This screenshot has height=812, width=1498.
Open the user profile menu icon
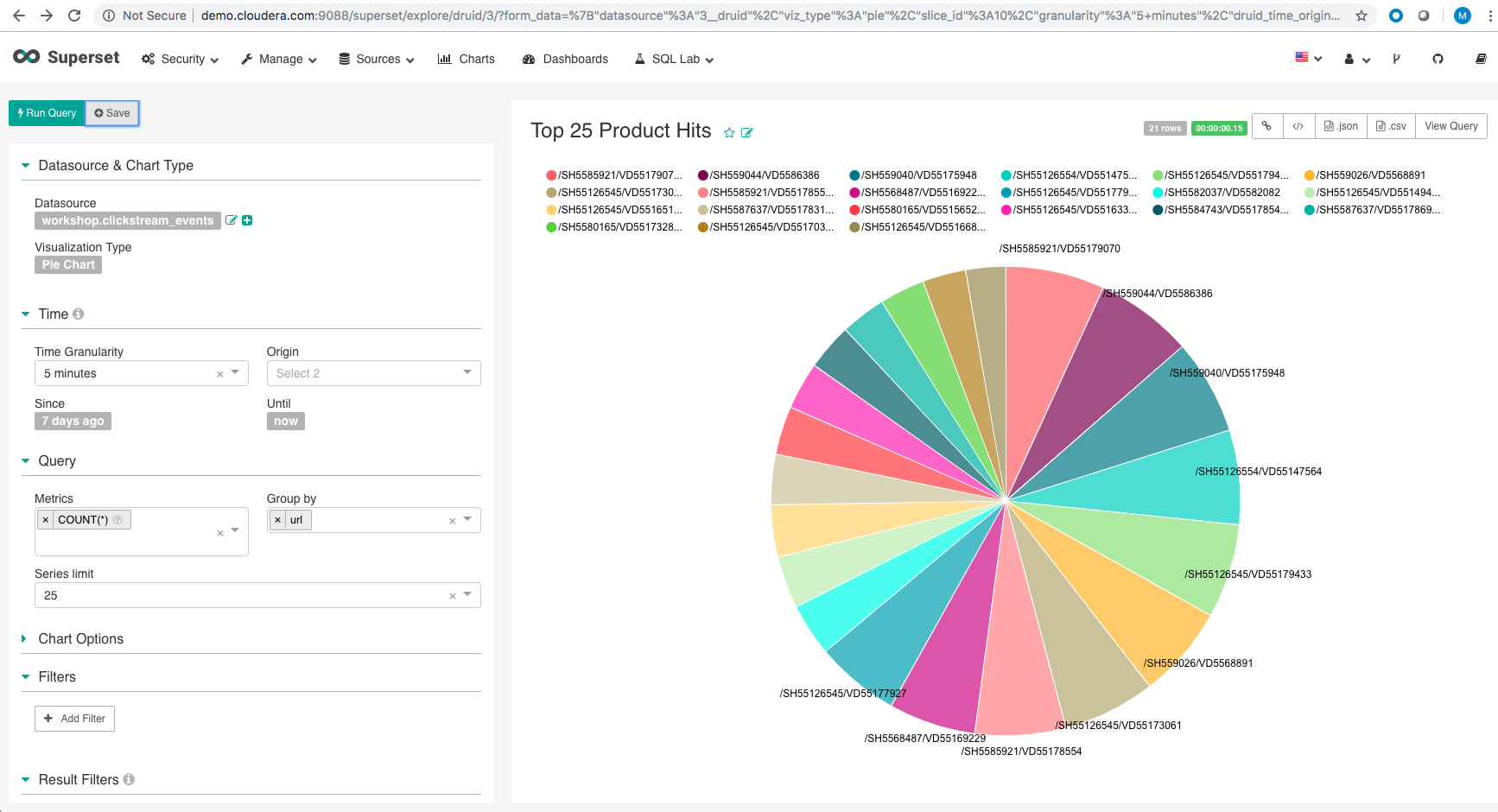pos(1357,59)
